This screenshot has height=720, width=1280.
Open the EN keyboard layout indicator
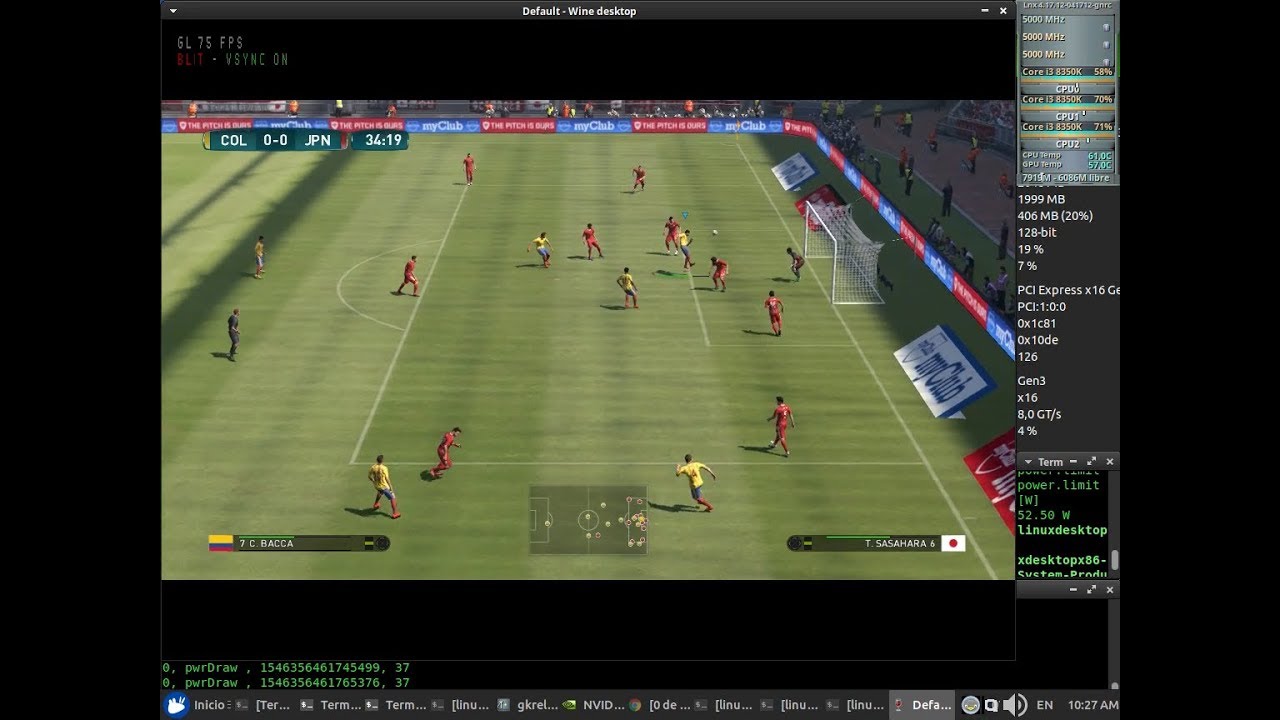point(1045,705)
